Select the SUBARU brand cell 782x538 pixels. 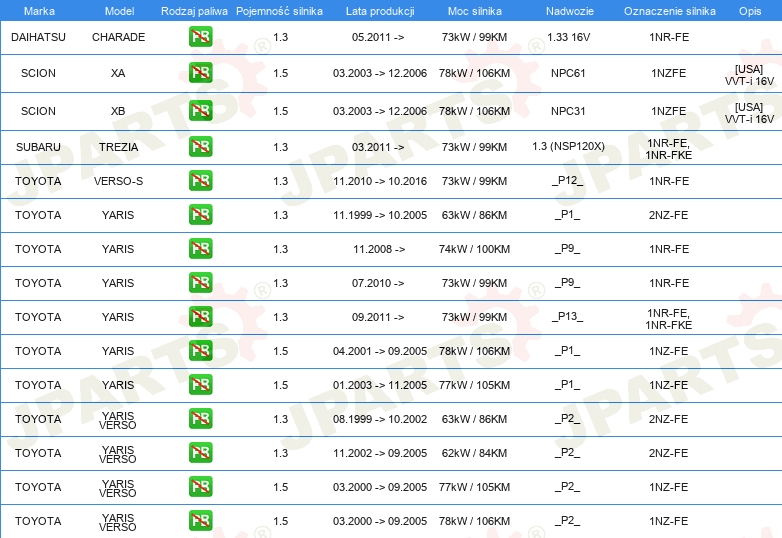pos(38,147)
